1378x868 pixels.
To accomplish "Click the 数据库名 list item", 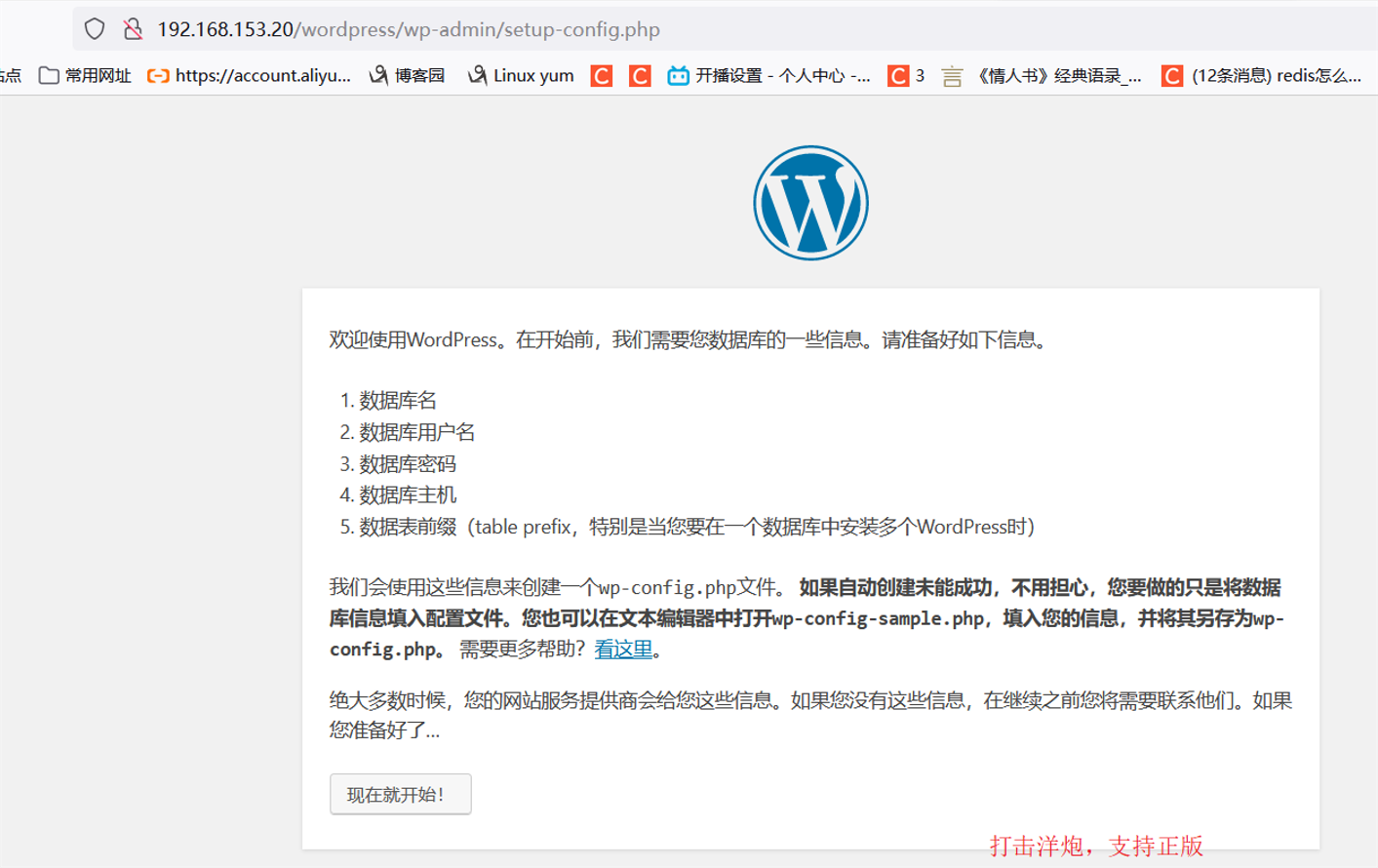I will point(398,401).
